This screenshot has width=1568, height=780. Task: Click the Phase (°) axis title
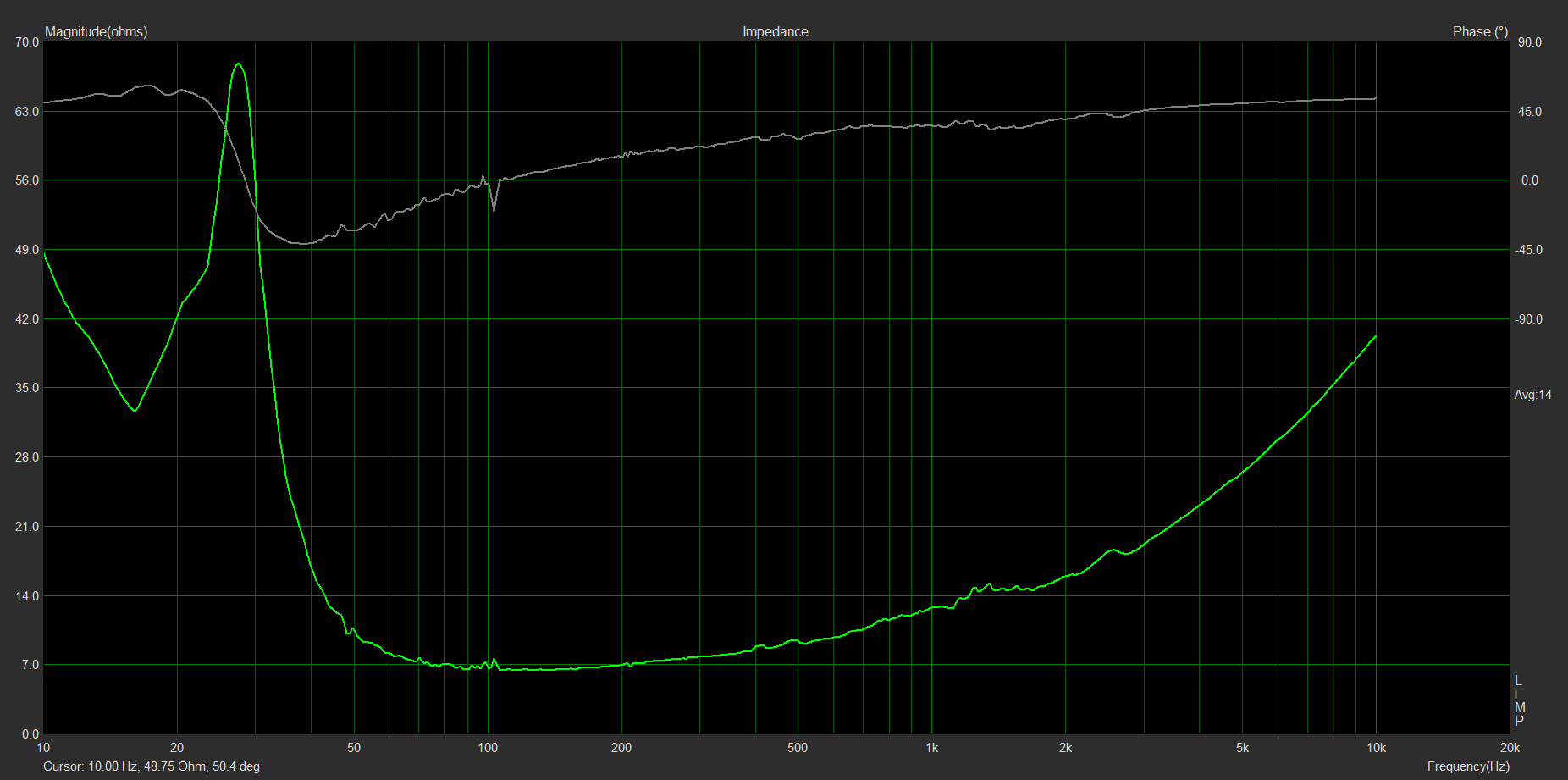click(x=1480, y=31)
